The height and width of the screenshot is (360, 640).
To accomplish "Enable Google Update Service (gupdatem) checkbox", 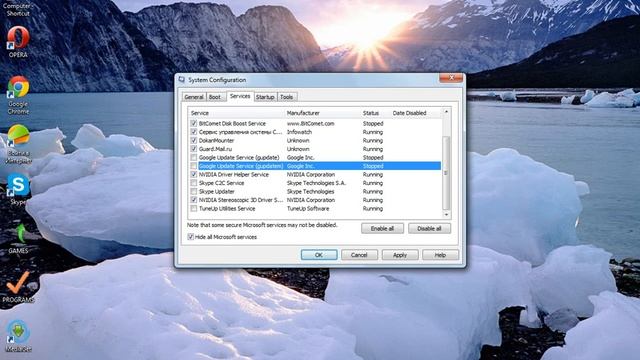I will pos(193,166).
